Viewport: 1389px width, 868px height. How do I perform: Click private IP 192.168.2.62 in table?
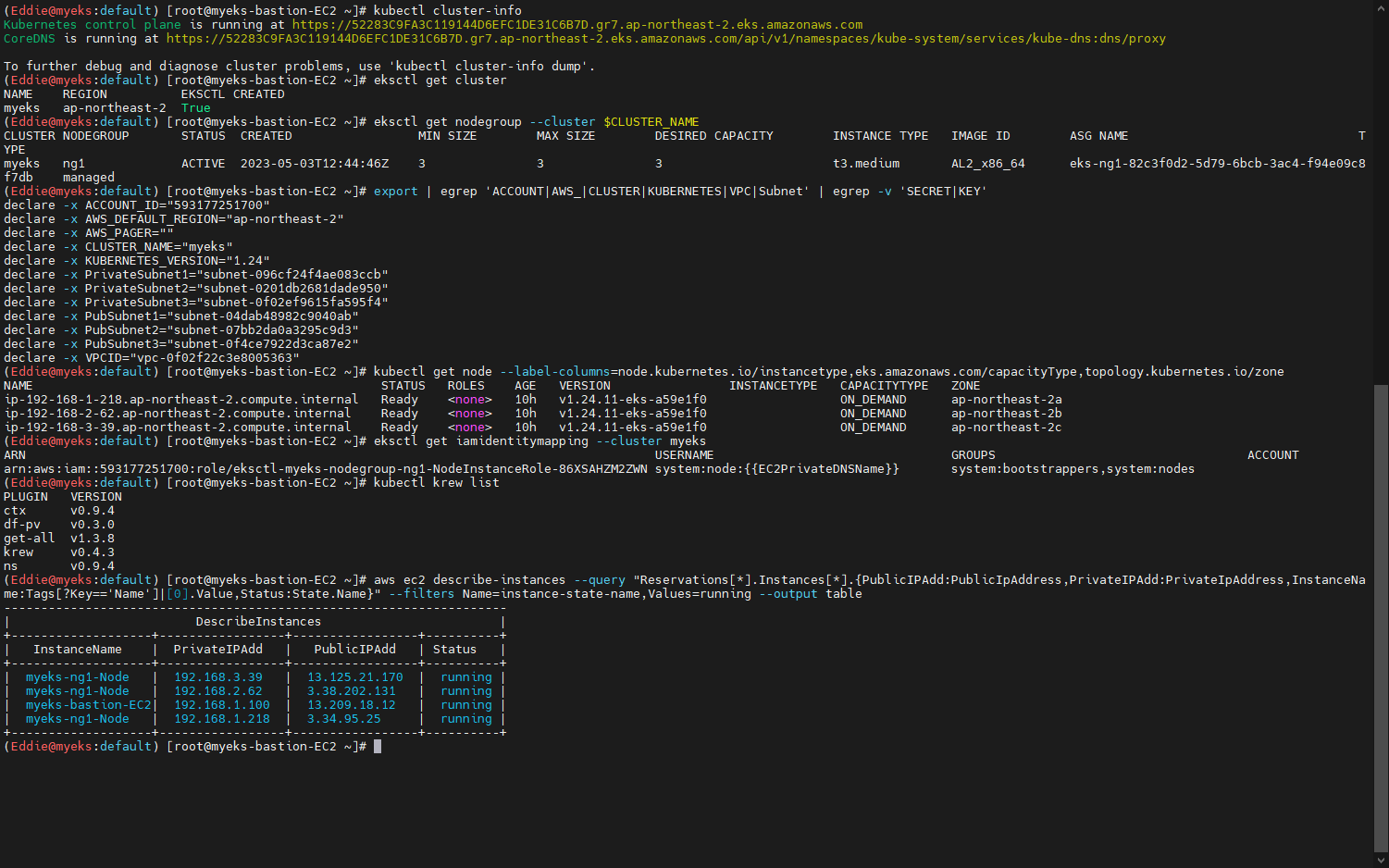218,691
